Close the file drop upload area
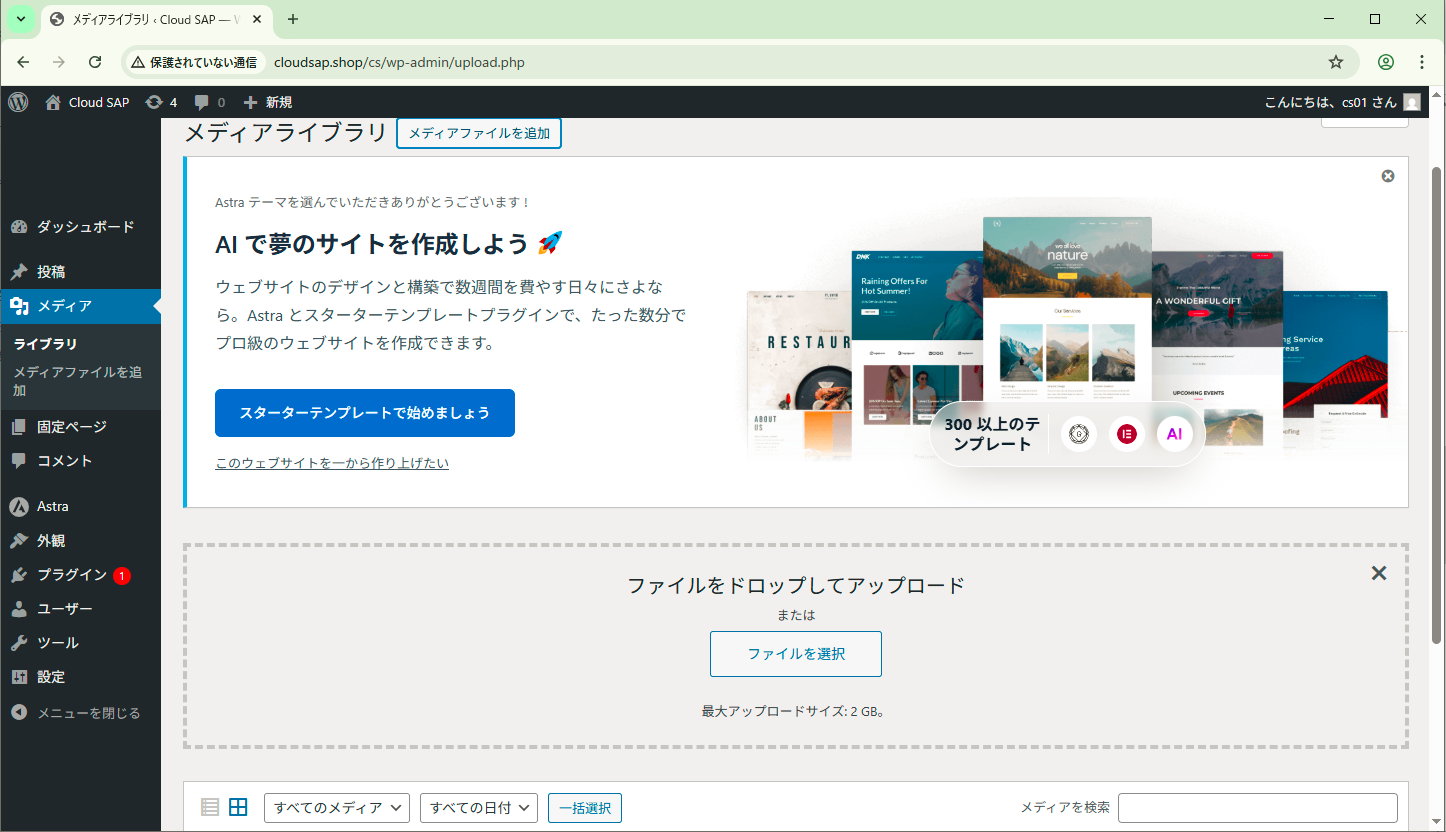This screenshot has width=1446, height=832. 1379,573
